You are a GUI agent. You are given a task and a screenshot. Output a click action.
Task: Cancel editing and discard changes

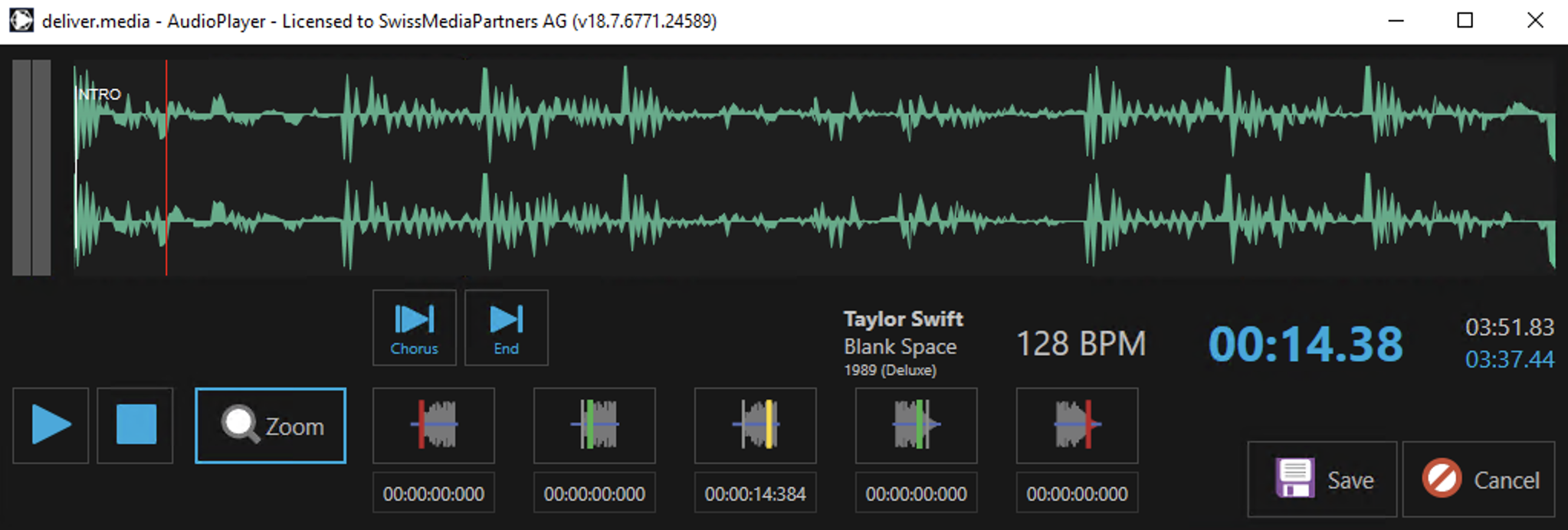click(x=1479, y=479)
